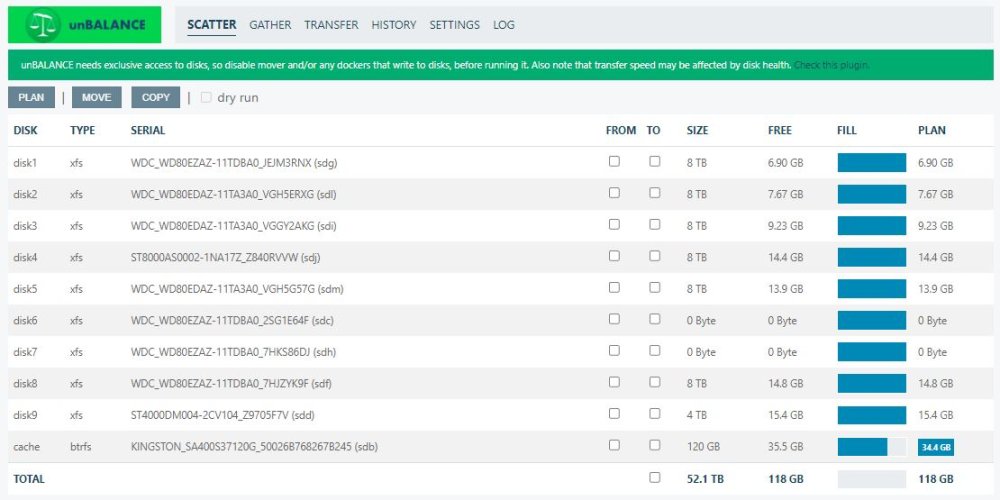
Task: Select serial ST8000AS0002-1NA17Z_Z840RVVW (sdj)
Action: [225, 258]
